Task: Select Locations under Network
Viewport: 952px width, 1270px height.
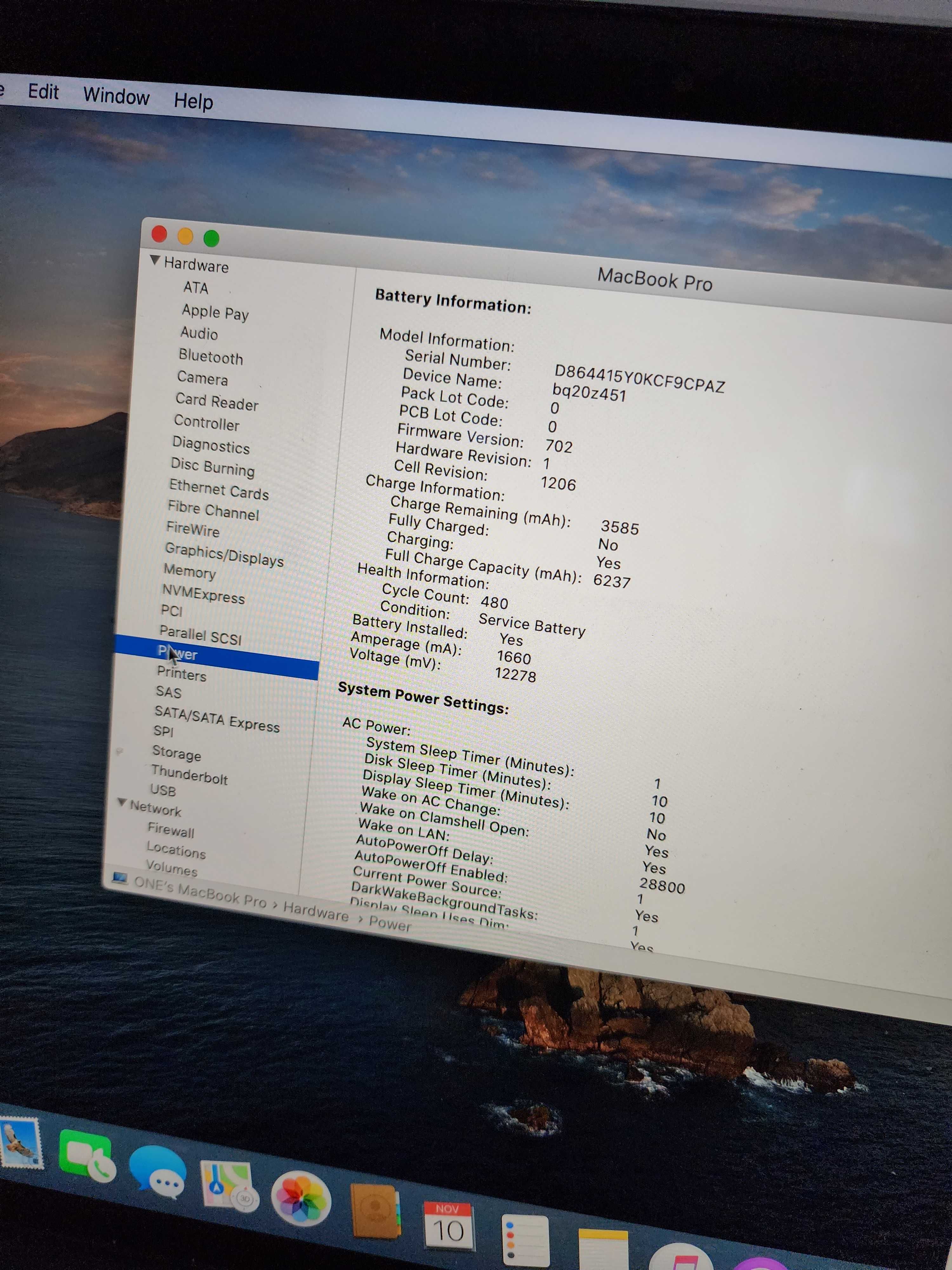Action: 175,850
